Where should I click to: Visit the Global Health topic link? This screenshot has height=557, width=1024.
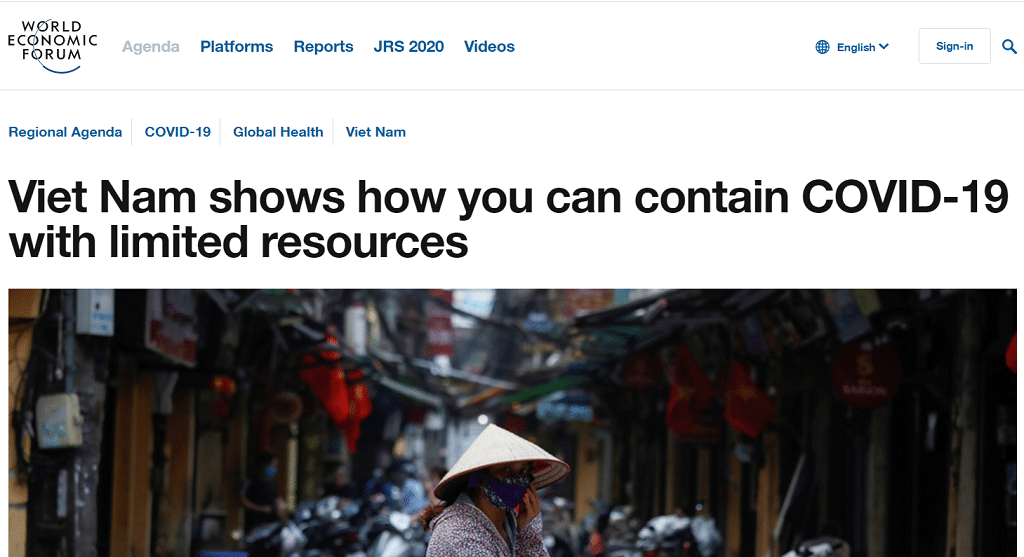coord(278,132)
